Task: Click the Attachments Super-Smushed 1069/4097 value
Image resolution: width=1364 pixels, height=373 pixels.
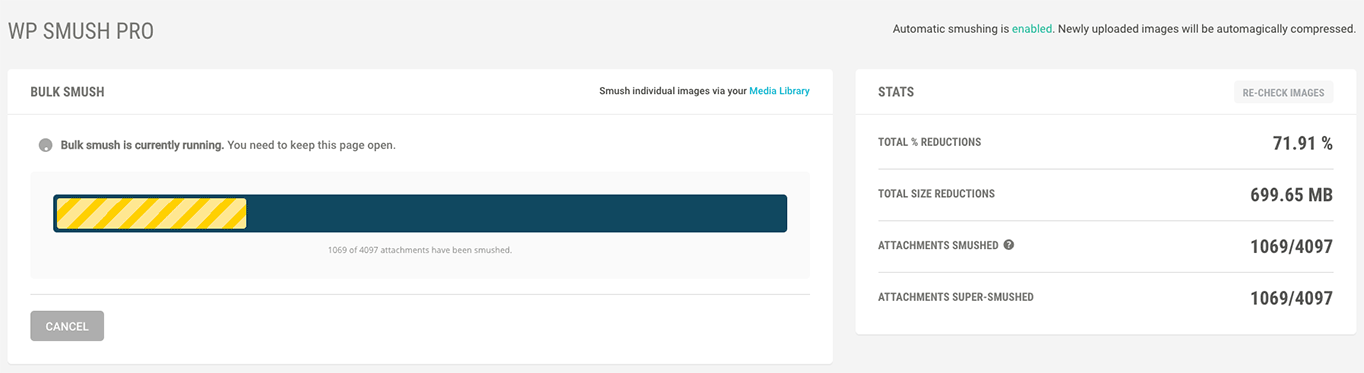Action: coord(1292,298)
